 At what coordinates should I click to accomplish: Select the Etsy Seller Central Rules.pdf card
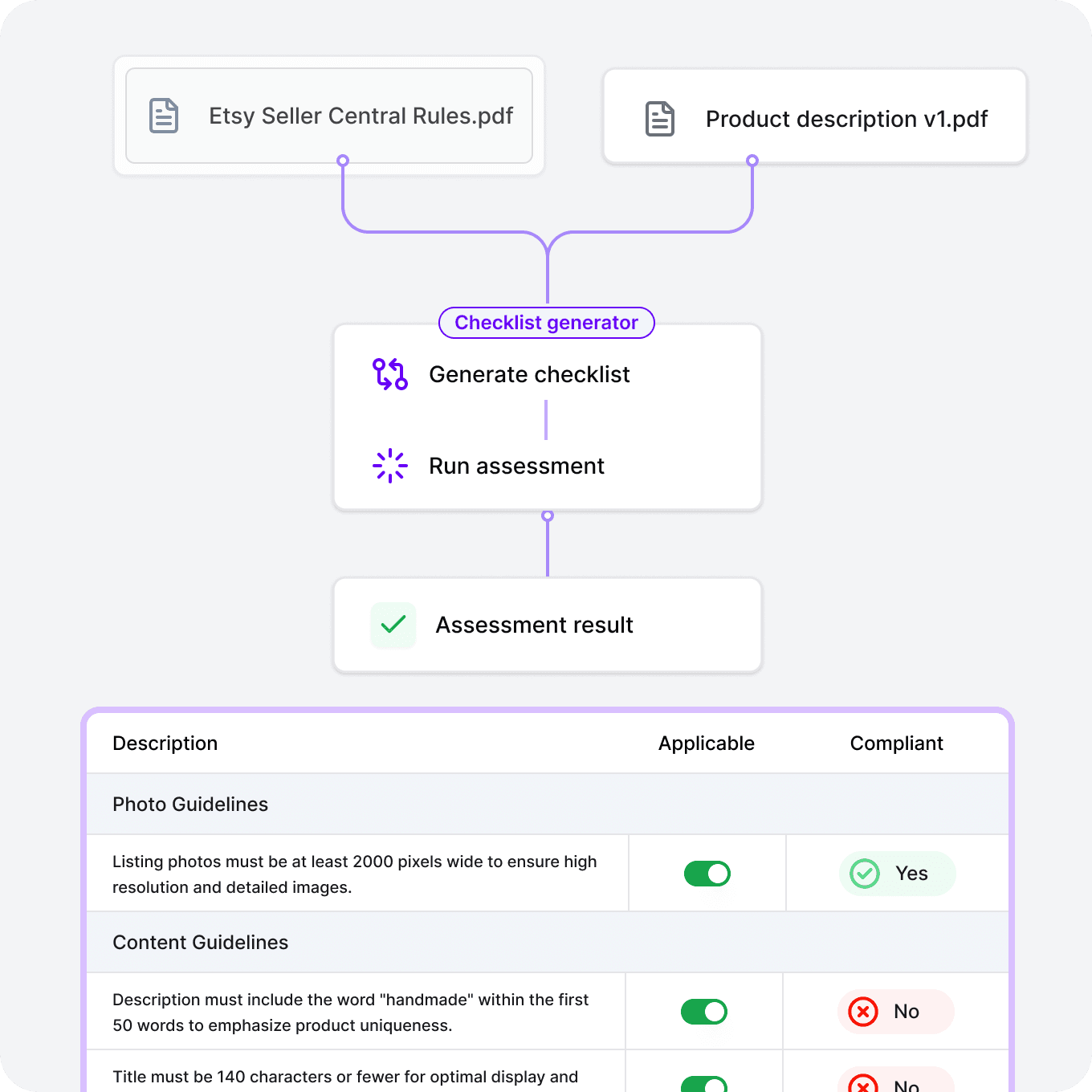(329, 115)
